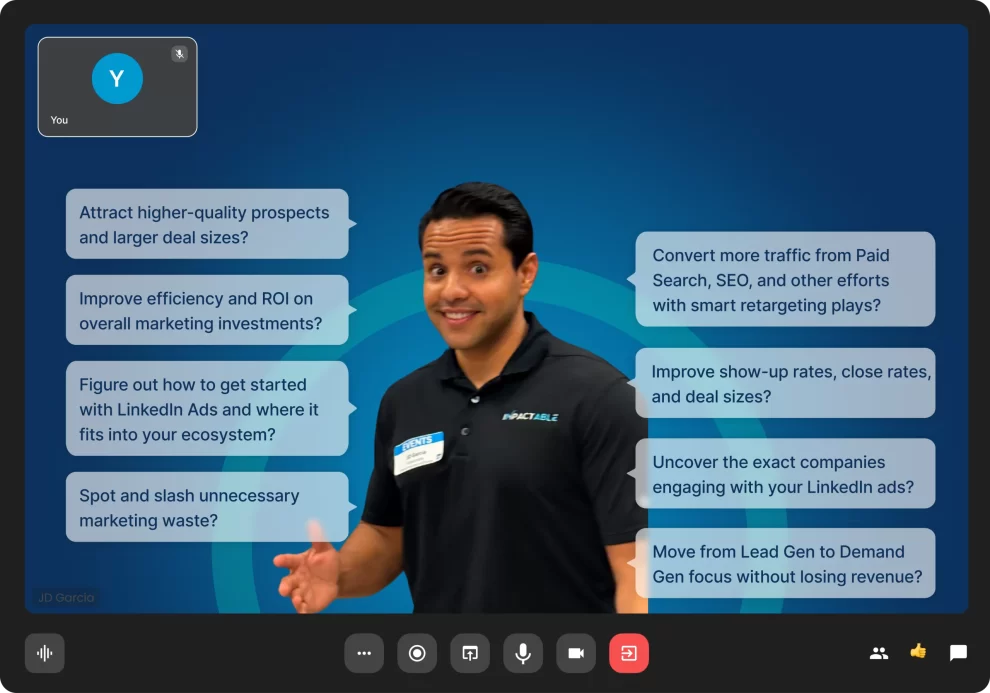Viewport: 990px width, 693px height.
Task: Click the Y avatar circle
Action: pyautogui.click(x=117, y=78)
